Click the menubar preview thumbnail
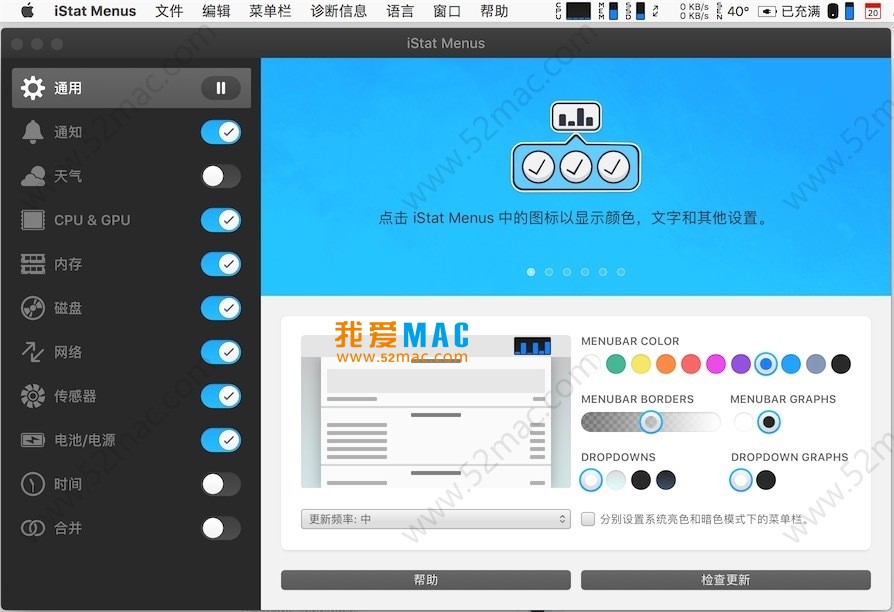894x612 pixels. (436, 411)
